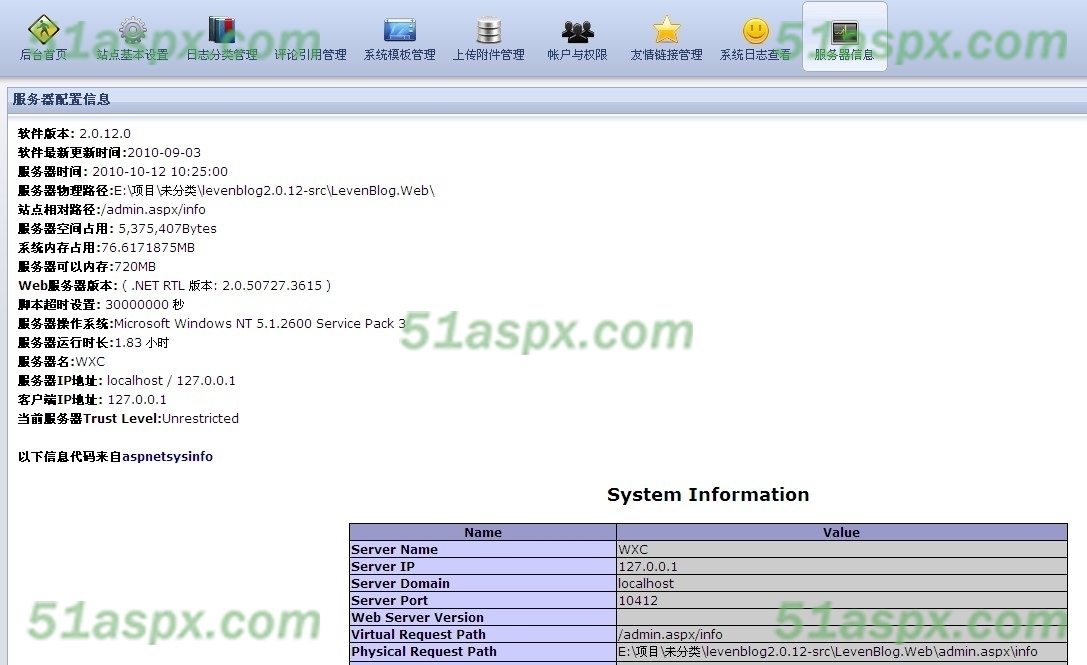The height and width of the screenshot is (665, 1087).
Task: Select the 服务器操作系统 Windows NT line
Action: tap(212, 323)
